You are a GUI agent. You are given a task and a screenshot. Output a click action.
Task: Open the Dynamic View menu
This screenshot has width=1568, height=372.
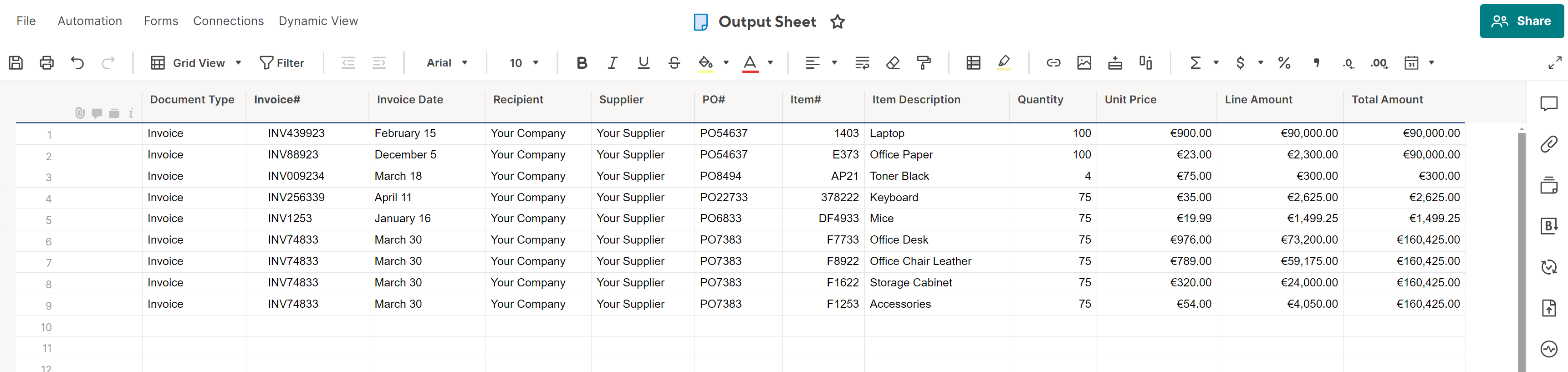pyautogui.click(x=318, y=21)
